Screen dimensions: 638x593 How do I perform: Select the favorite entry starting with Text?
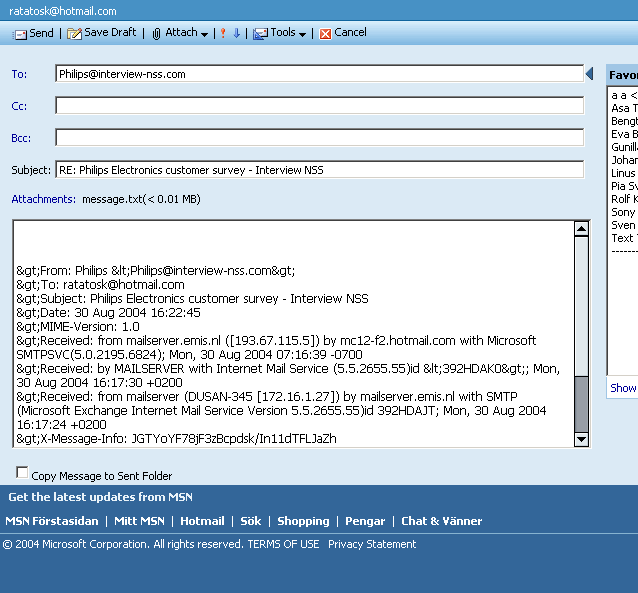624,238
